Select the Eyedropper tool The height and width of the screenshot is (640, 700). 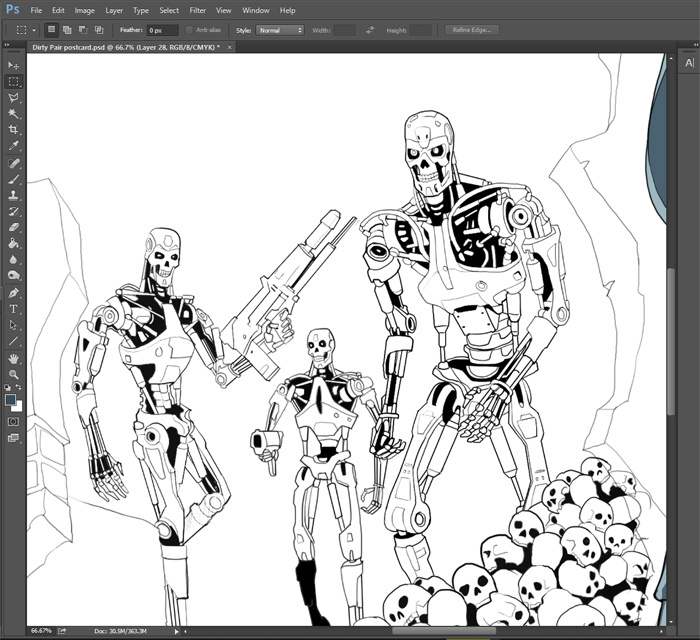(x=13, y=145)
